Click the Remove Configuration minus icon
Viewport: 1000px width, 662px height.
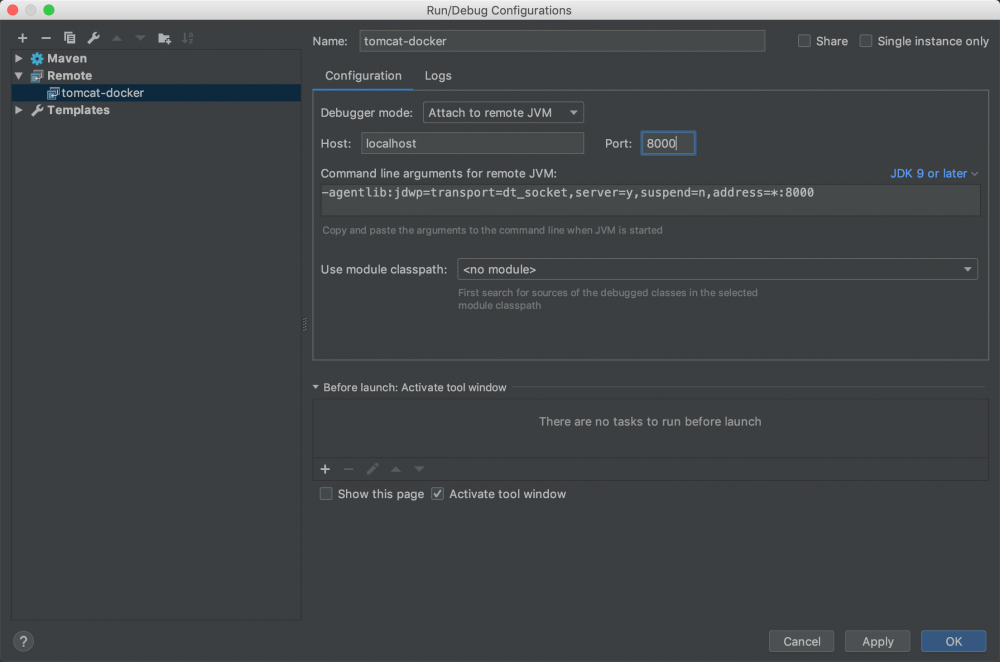[46, 38]
